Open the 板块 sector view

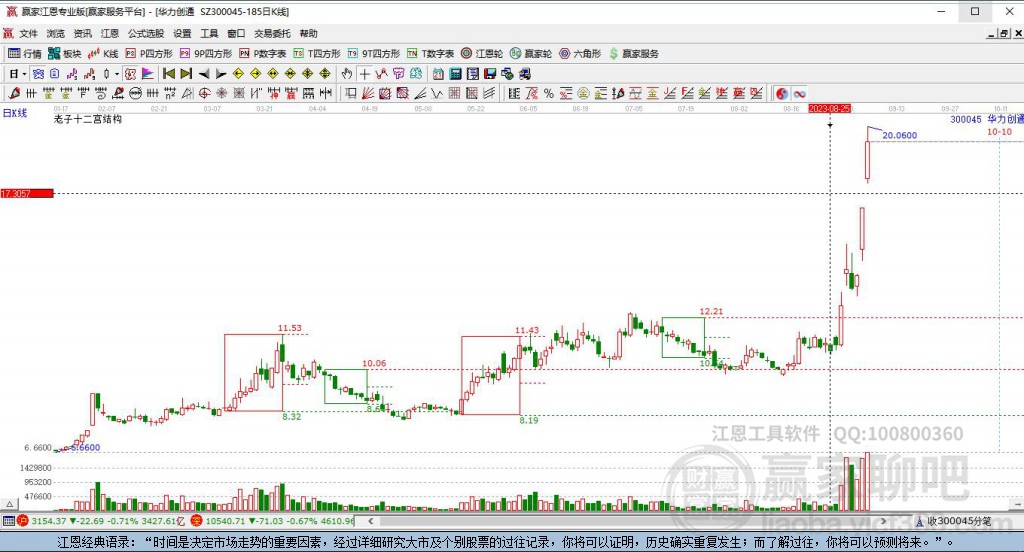coord(65,54)
